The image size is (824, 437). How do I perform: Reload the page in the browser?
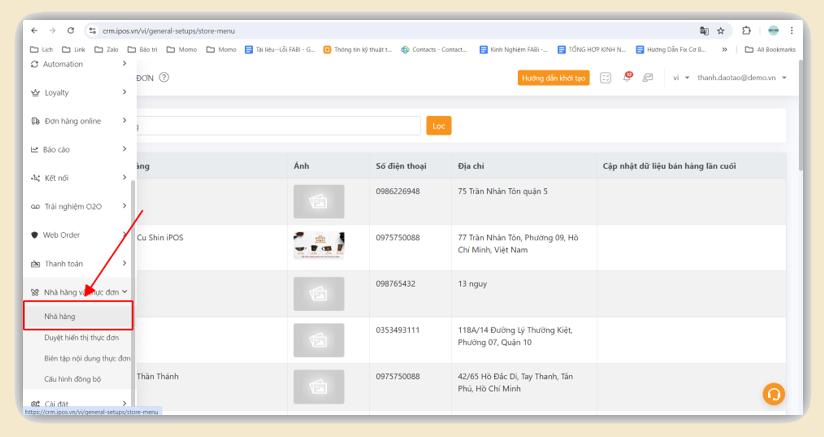click(x=71, y=31)
